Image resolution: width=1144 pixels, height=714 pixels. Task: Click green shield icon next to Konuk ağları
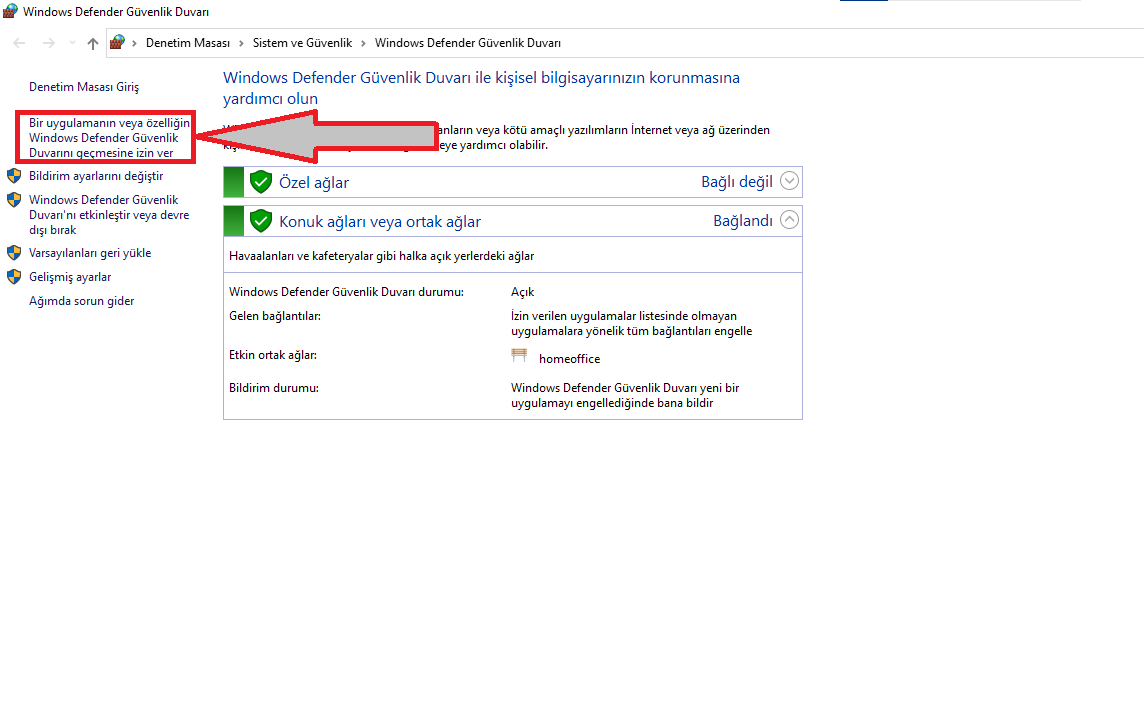[x=260, y=221]
